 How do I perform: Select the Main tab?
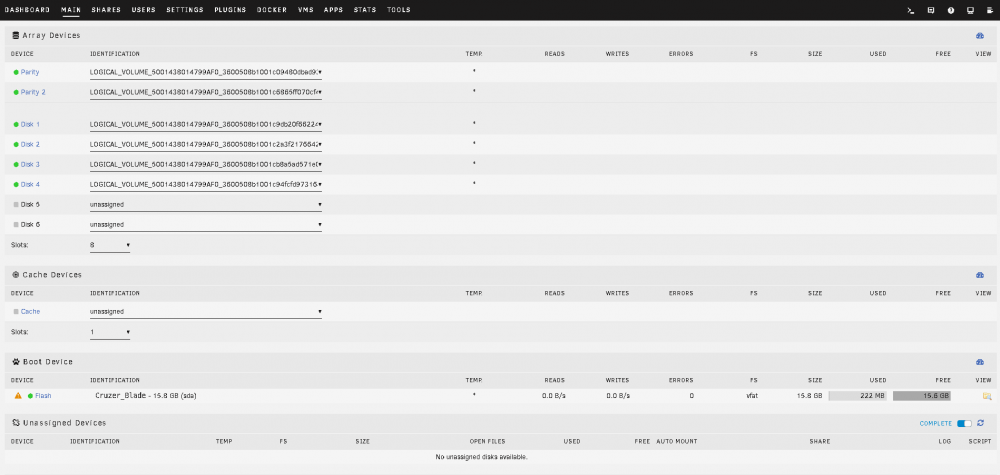point(71,10)
